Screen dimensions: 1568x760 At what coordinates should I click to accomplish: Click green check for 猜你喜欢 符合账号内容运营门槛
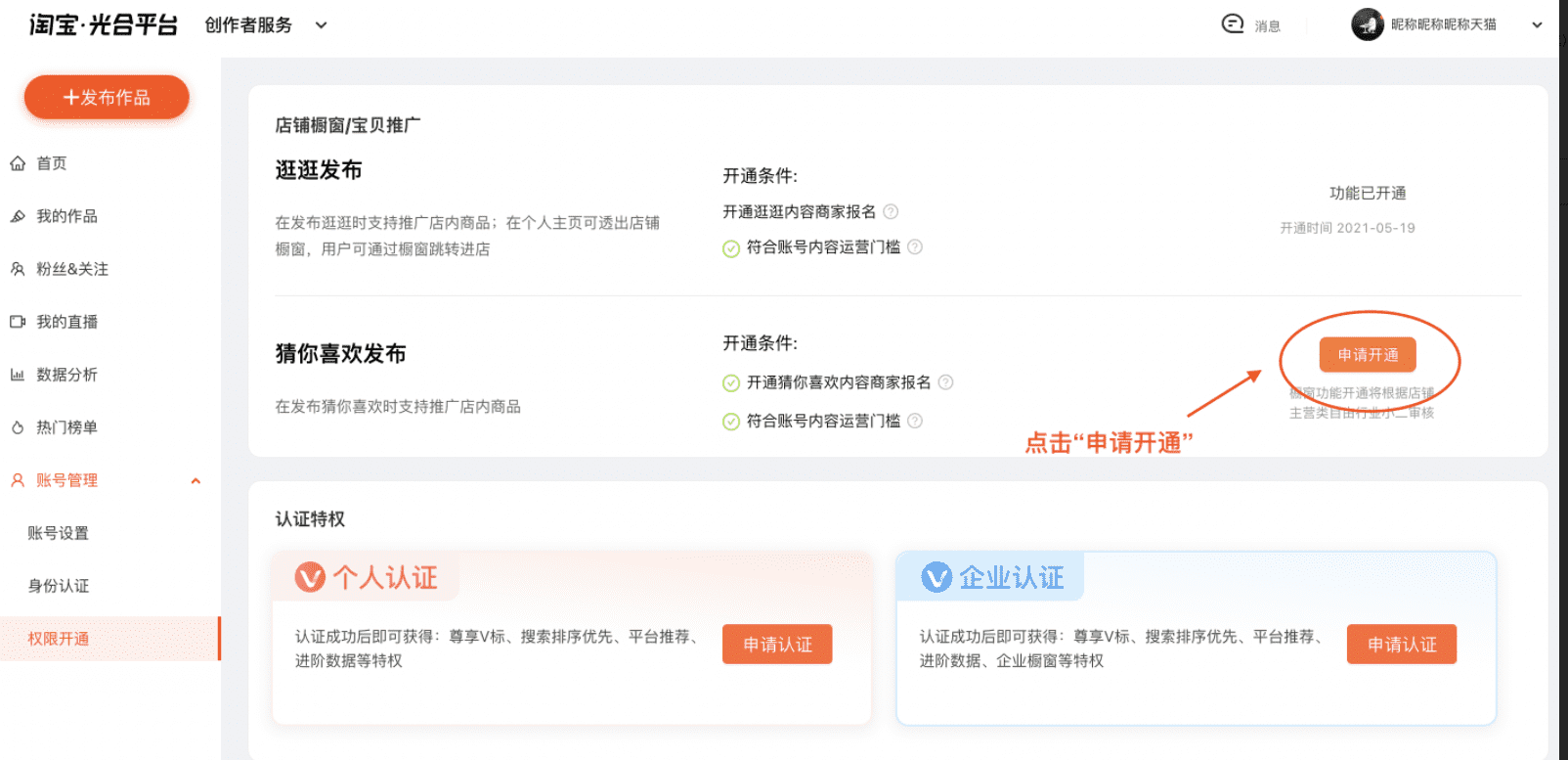pos(731,422)
